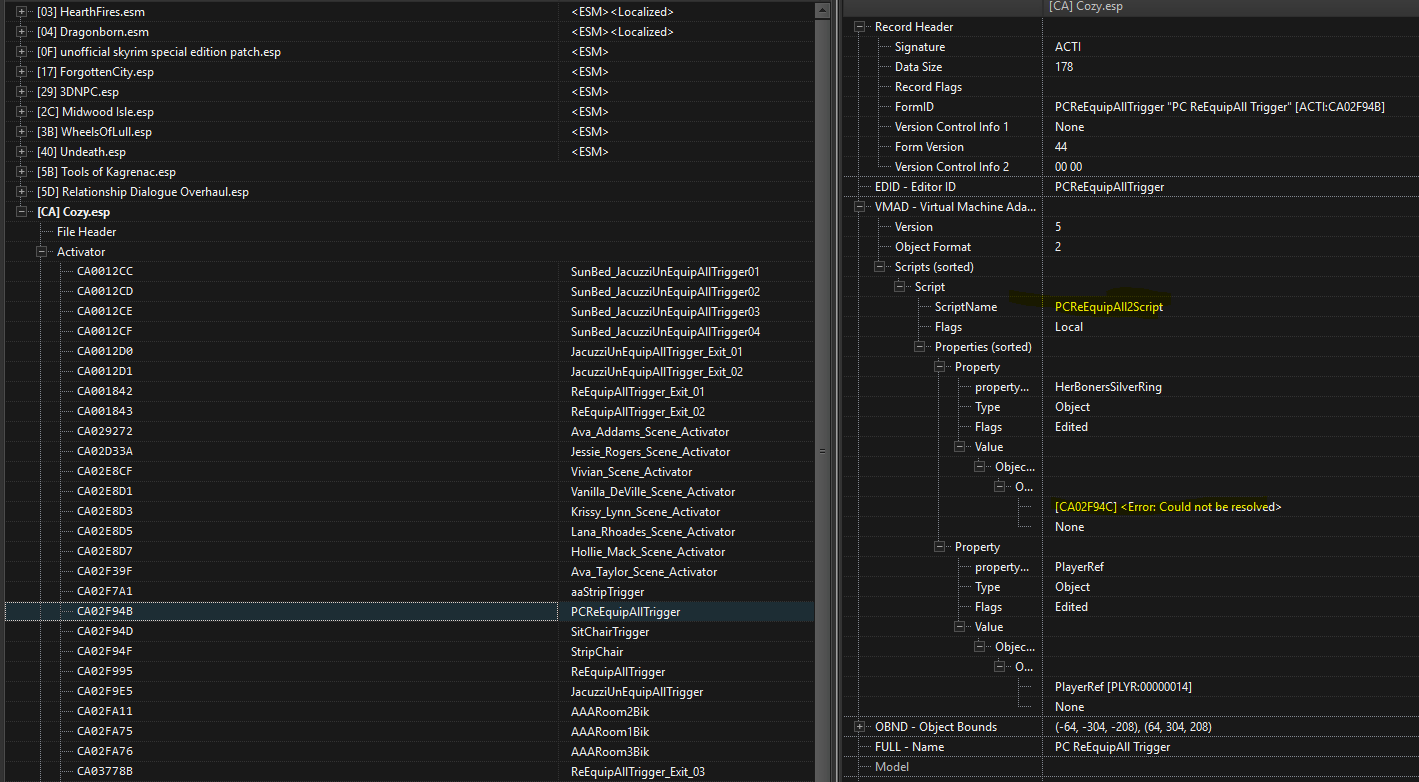Select record CA02D33A
The width and height of the screenshot is (1419, 782).
(x=105, y=452)
